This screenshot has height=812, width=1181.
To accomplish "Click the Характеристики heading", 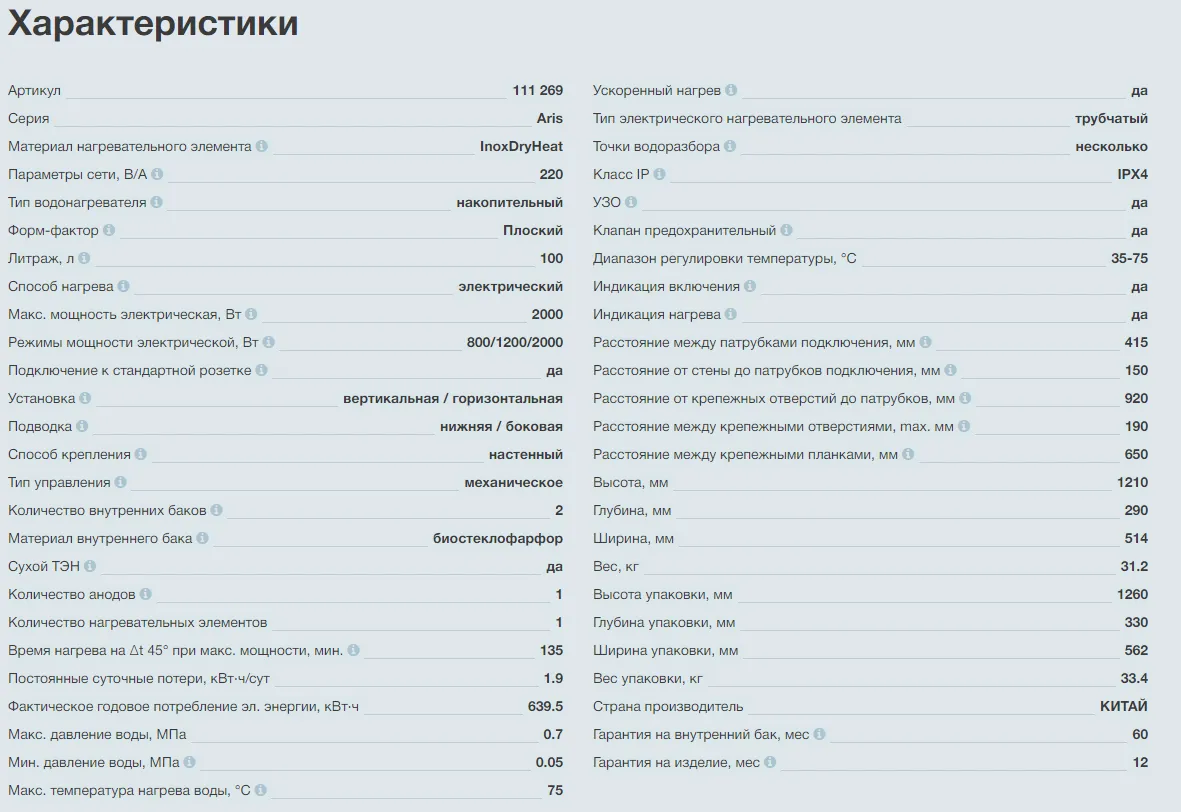I will 153,23.
